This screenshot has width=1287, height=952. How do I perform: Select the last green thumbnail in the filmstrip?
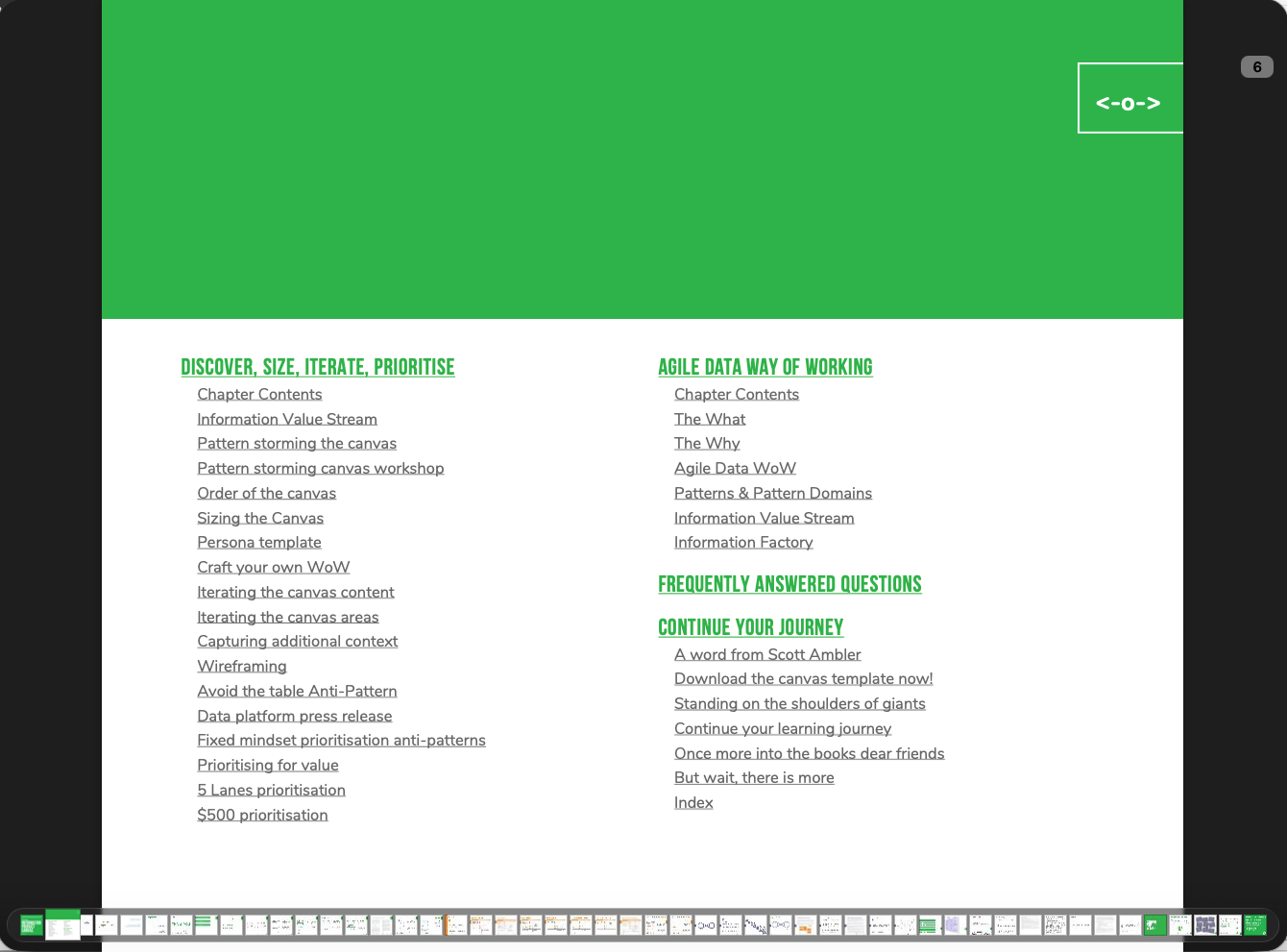point(1255,925)
